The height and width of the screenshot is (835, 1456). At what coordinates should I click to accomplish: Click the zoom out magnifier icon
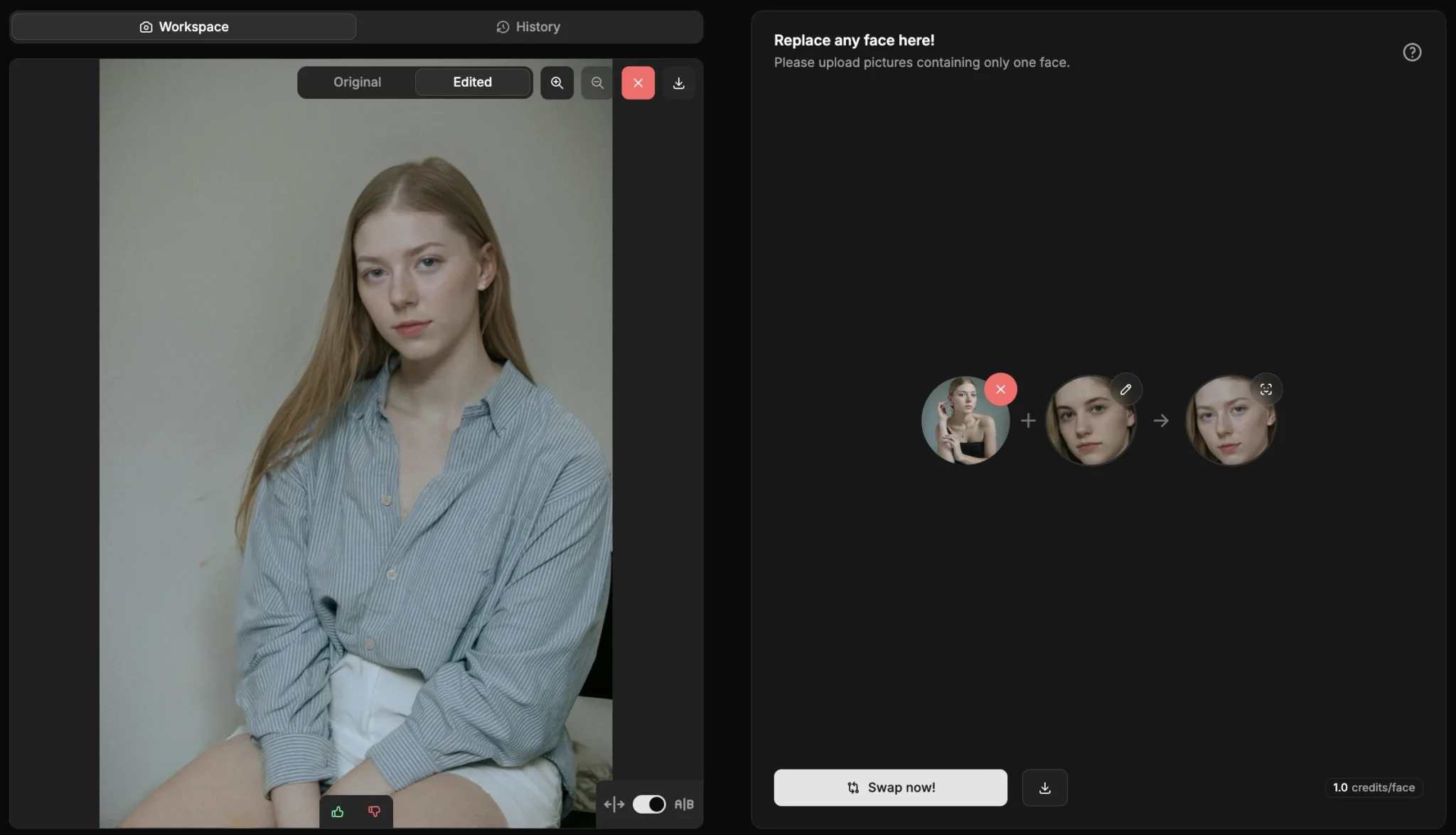pos(597,82)
